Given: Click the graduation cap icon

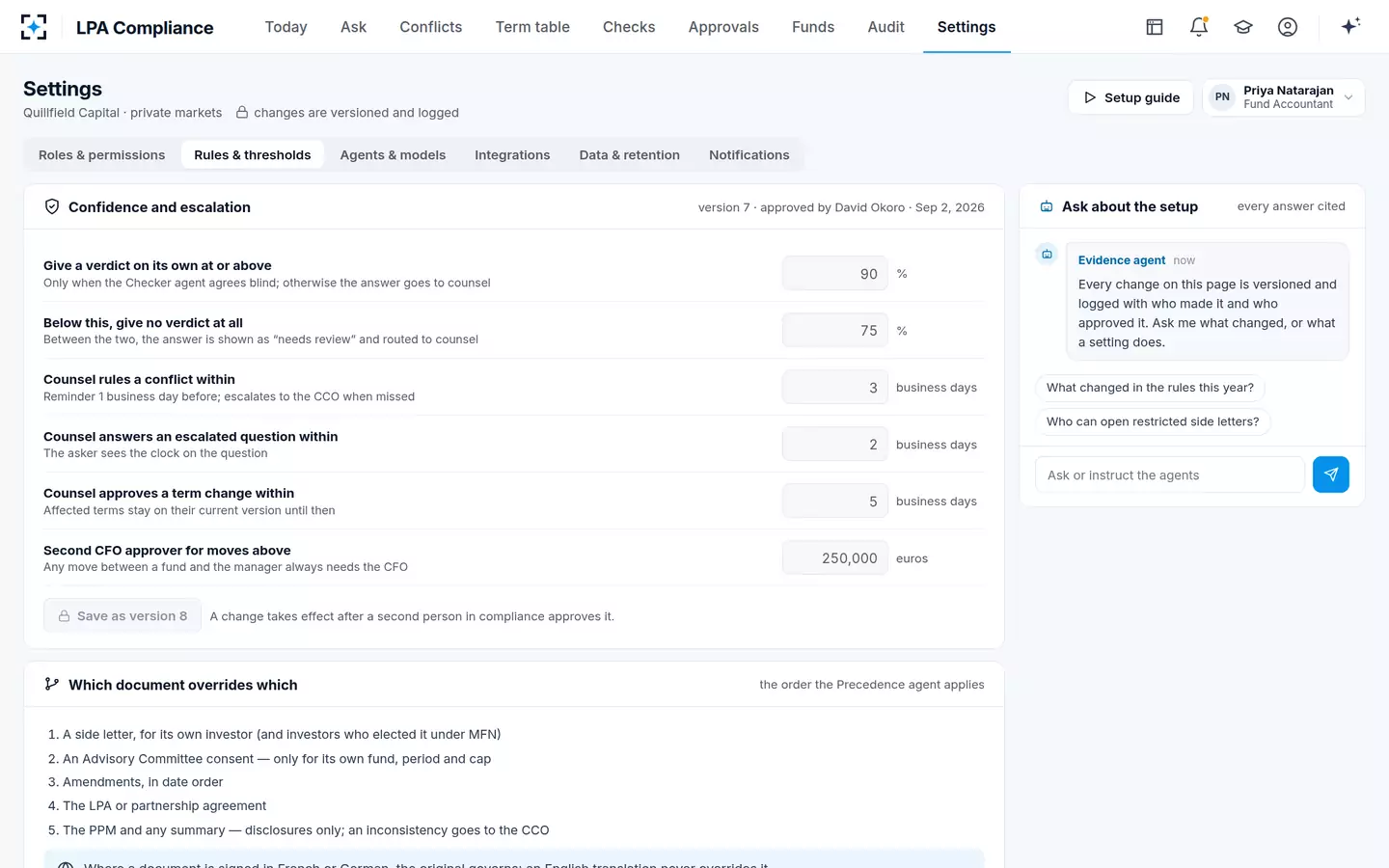Looking at the screenshot, I should 1243,27.
